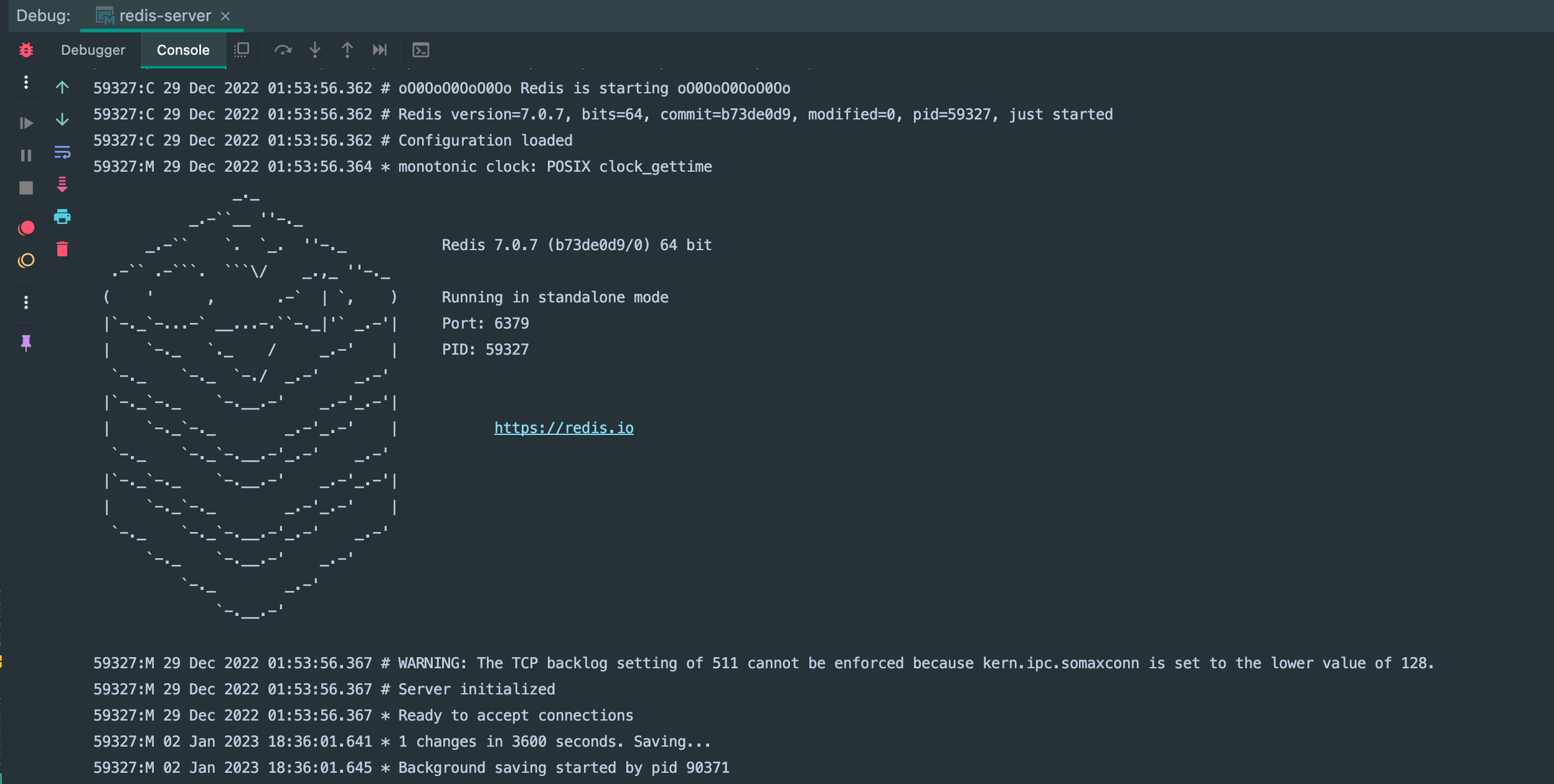Pin the debug tab with pushpin
This screenshot has height=784, width=1554.
click(x=26, y=342)
